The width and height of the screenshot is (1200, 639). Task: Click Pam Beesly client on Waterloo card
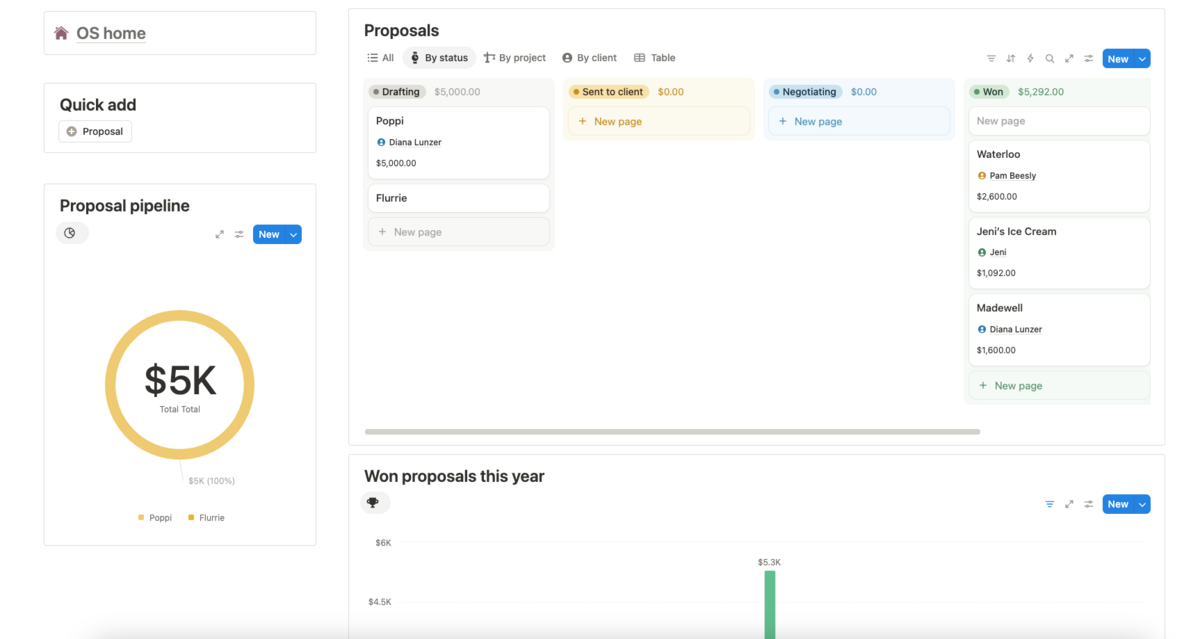(1007, 176)
